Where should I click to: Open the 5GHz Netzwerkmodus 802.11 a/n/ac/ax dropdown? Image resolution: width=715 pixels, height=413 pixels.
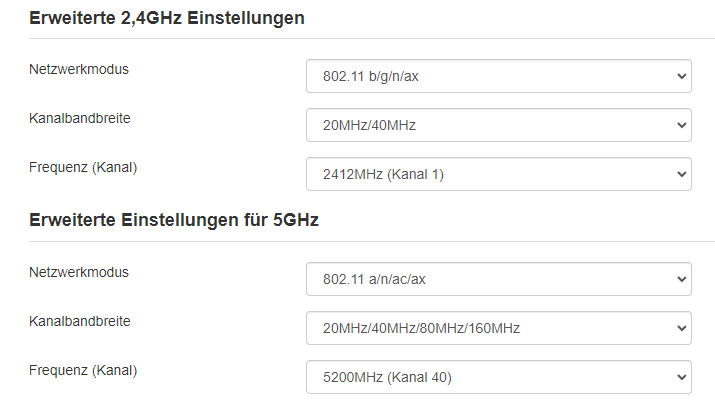click(x=497, y=278)
